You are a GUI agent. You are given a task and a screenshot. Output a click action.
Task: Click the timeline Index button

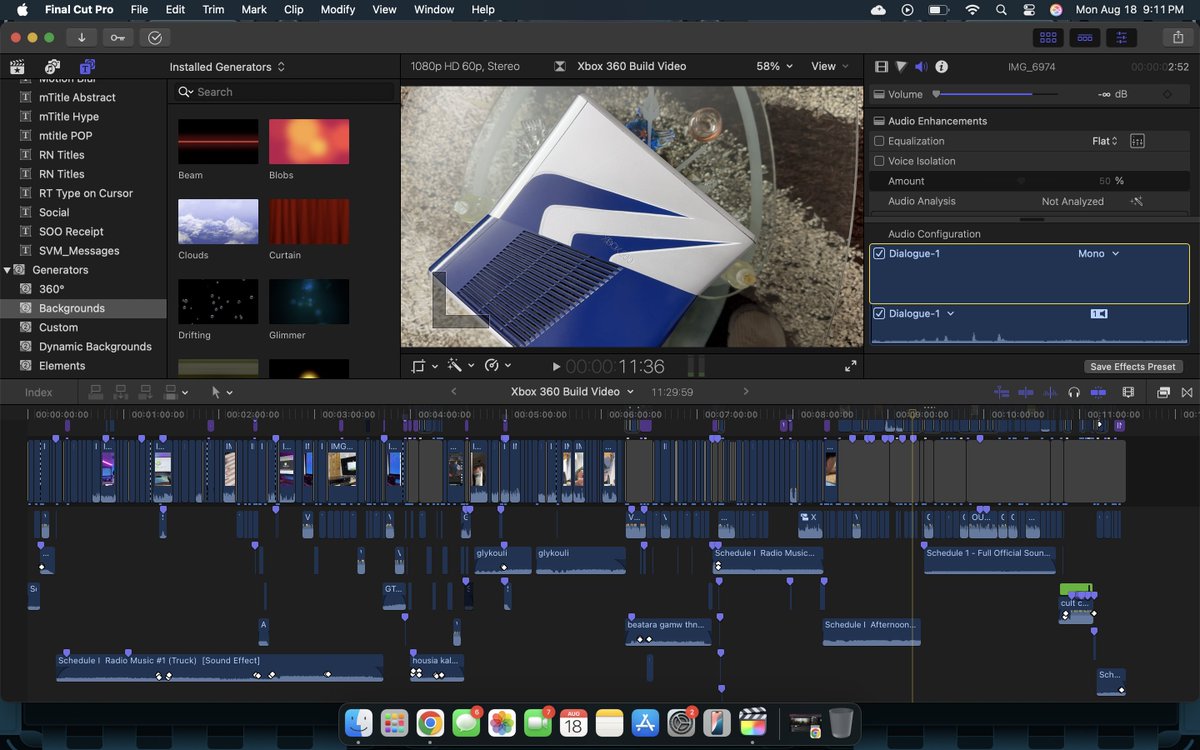tap(39, 392)
